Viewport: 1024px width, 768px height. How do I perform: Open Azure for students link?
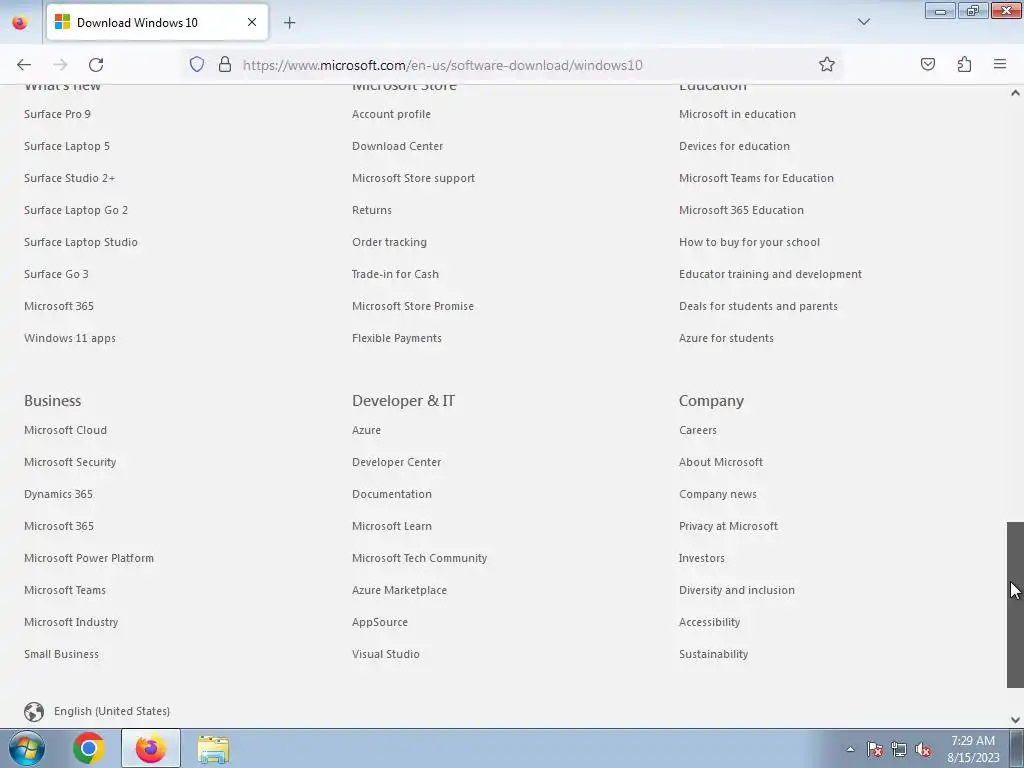click(x=726, y=338)
